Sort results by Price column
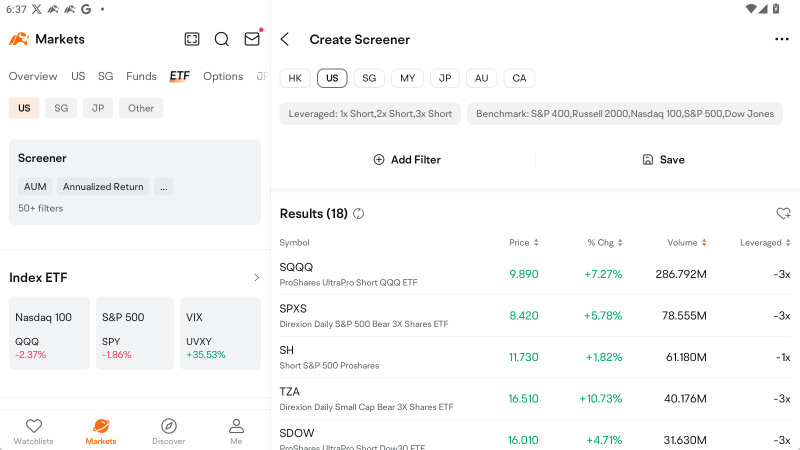This screenshot has height=450, width=800. pyautogui.click(x=523, y=243)
